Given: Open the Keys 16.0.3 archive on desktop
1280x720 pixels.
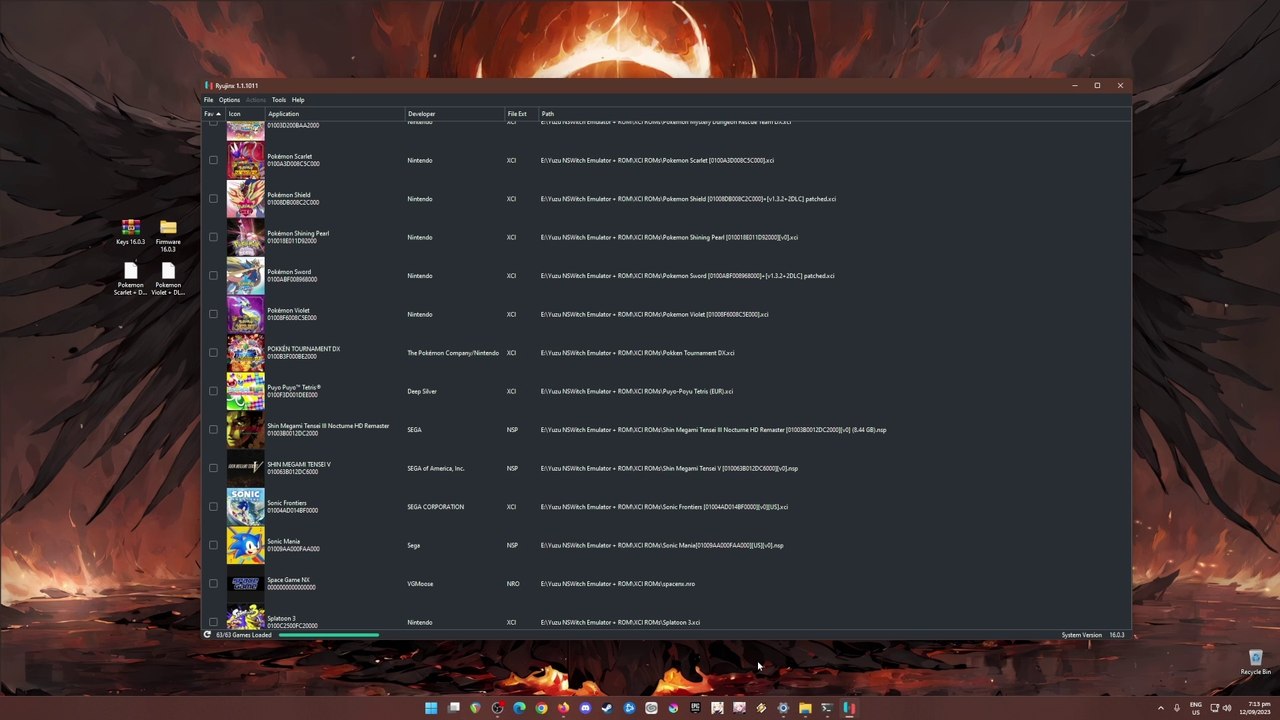Looking at the screenshot, I should pyautogui.click(x=130, y=232).
